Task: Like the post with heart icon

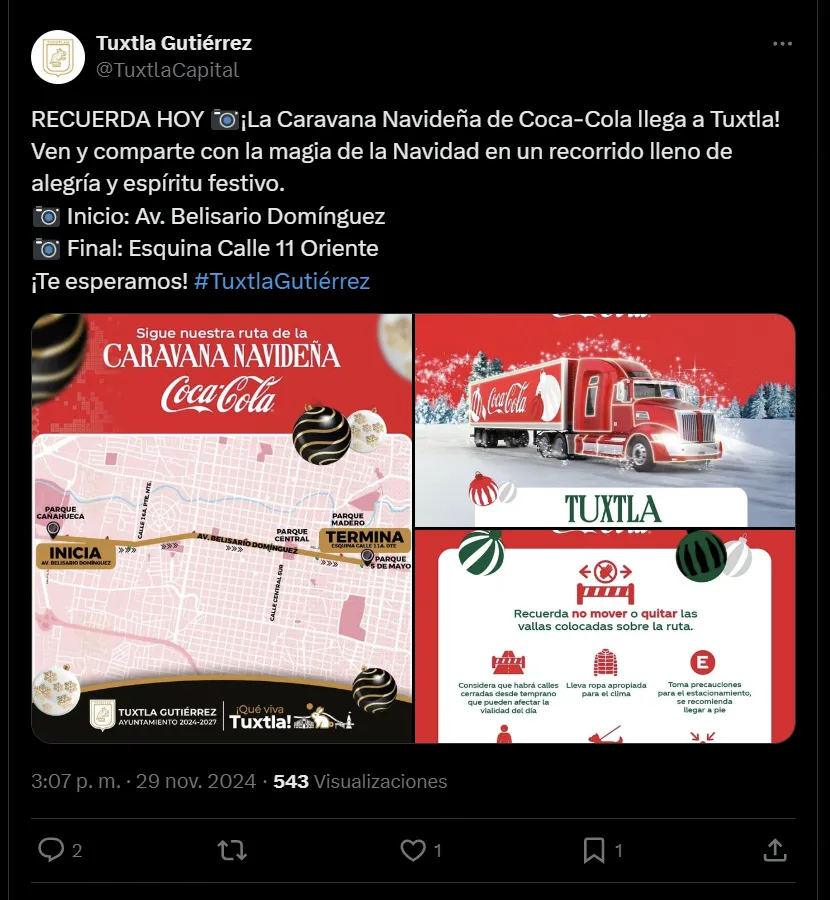Action: pyautogui.click(x=413, y=850)
